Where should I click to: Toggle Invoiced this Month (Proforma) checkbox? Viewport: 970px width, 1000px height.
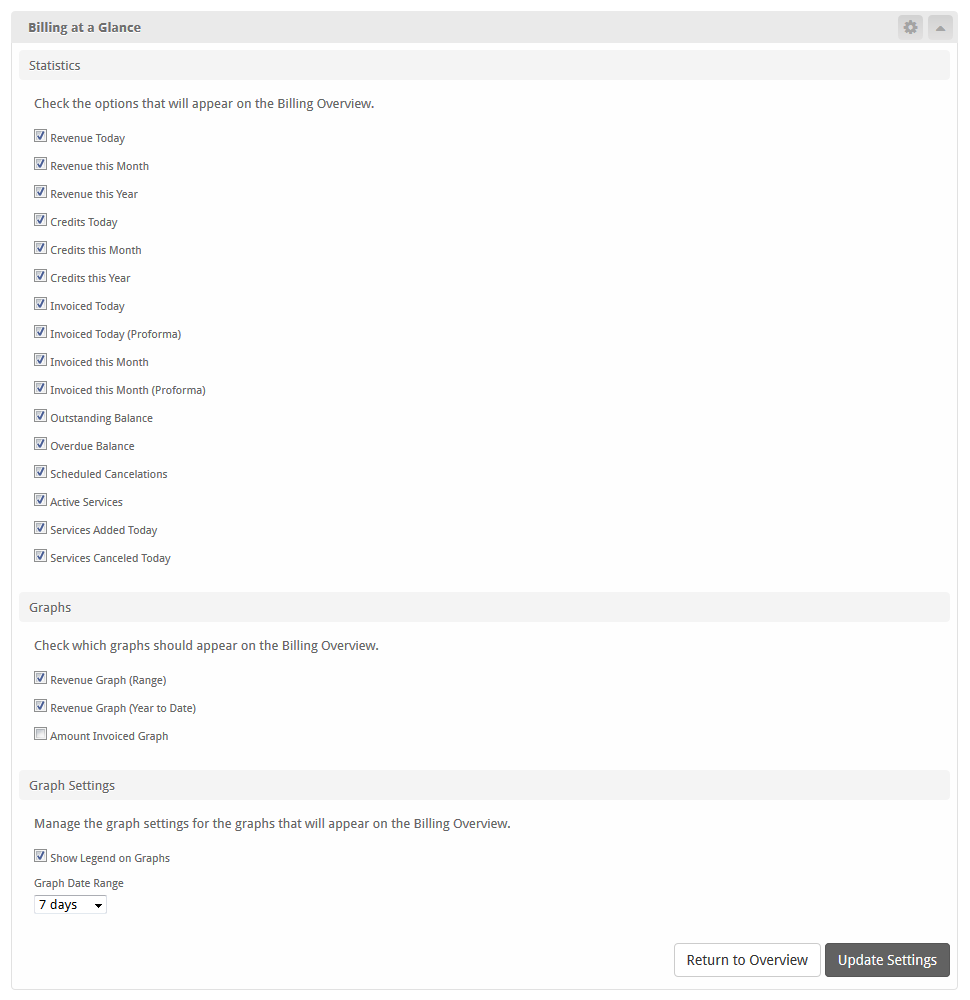pos(41,388)
